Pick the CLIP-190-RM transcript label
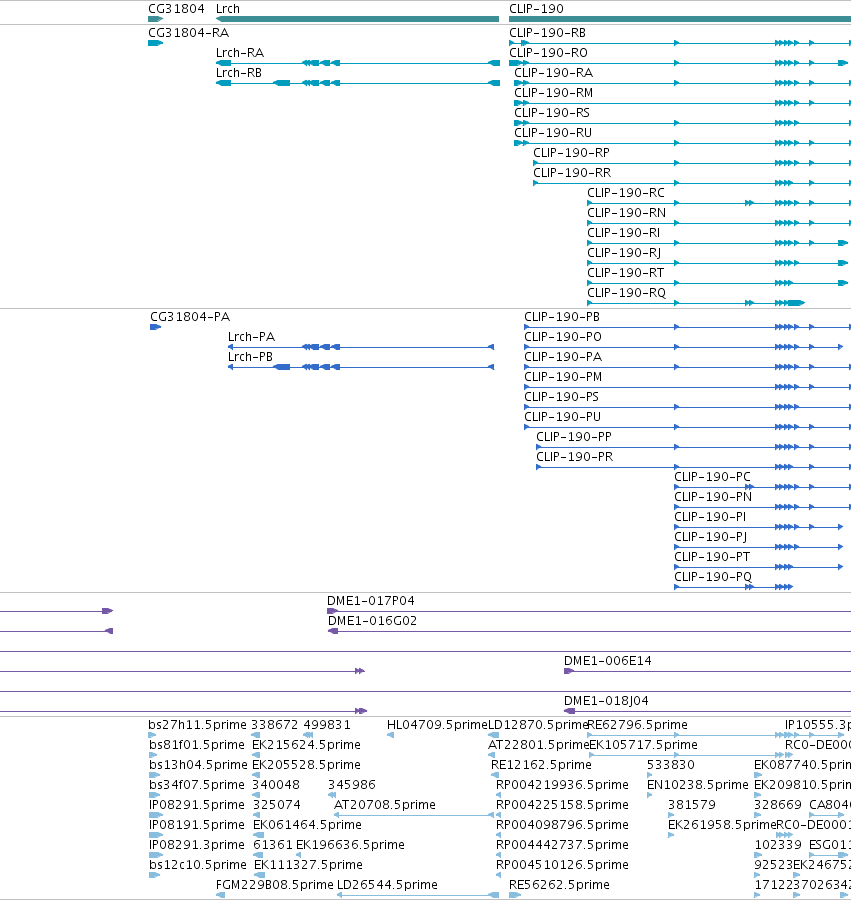 554,93
